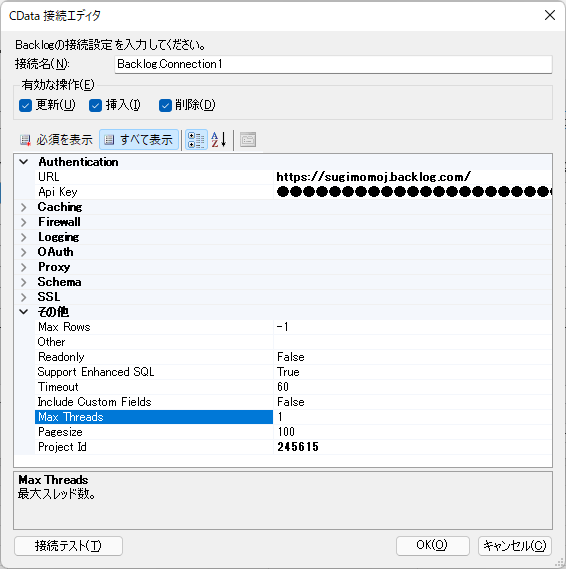This screenshot has width=566, height=569.
Task: Expand the Caching section
Action: pyautogui.click(x=24, y=207)
